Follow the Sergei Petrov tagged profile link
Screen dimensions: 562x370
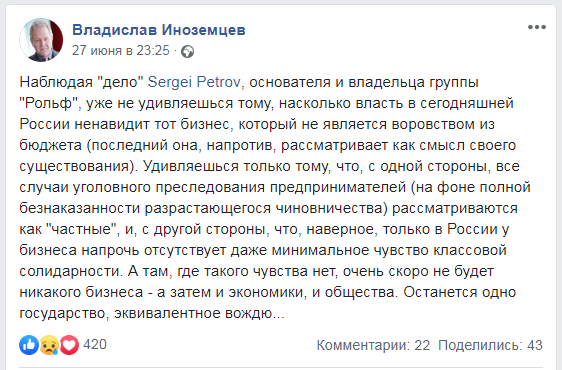[194, 82]
